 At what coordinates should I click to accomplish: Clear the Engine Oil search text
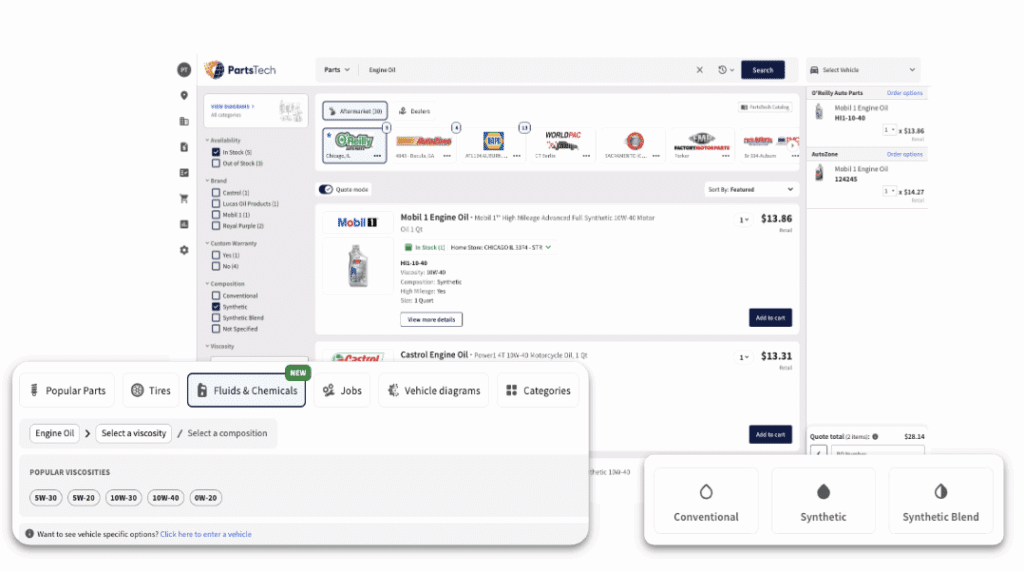coord(699,70)
